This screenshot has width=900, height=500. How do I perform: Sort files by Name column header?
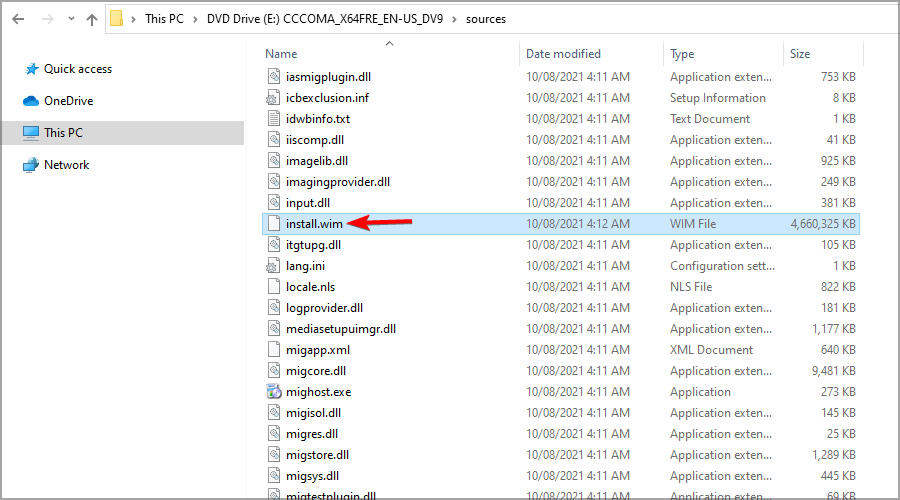(282, 54)
